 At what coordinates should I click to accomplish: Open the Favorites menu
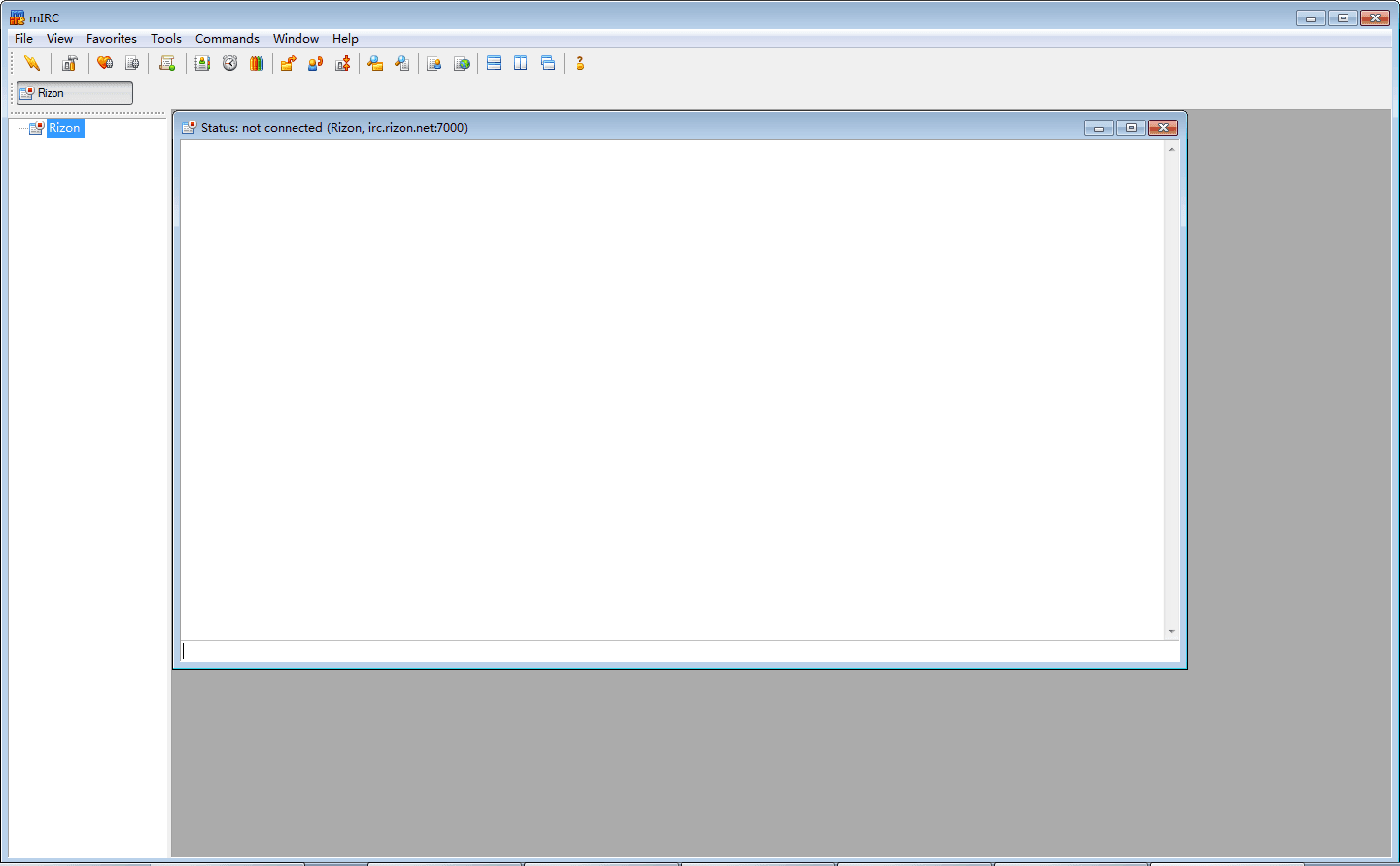click(111, 39)
